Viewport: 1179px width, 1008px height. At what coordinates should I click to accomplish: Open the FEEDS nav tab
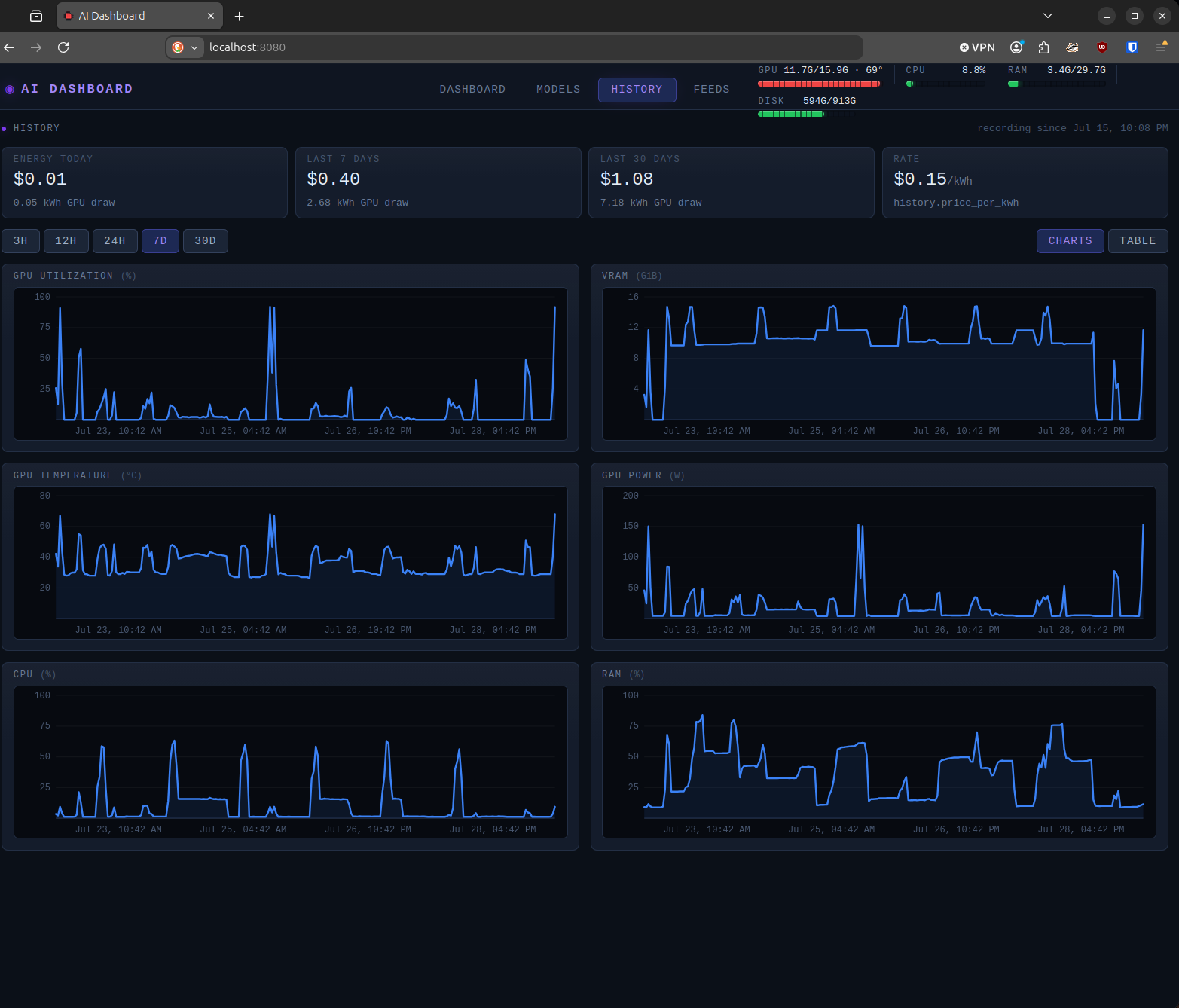pyautogui.click(x=711, y=90)
